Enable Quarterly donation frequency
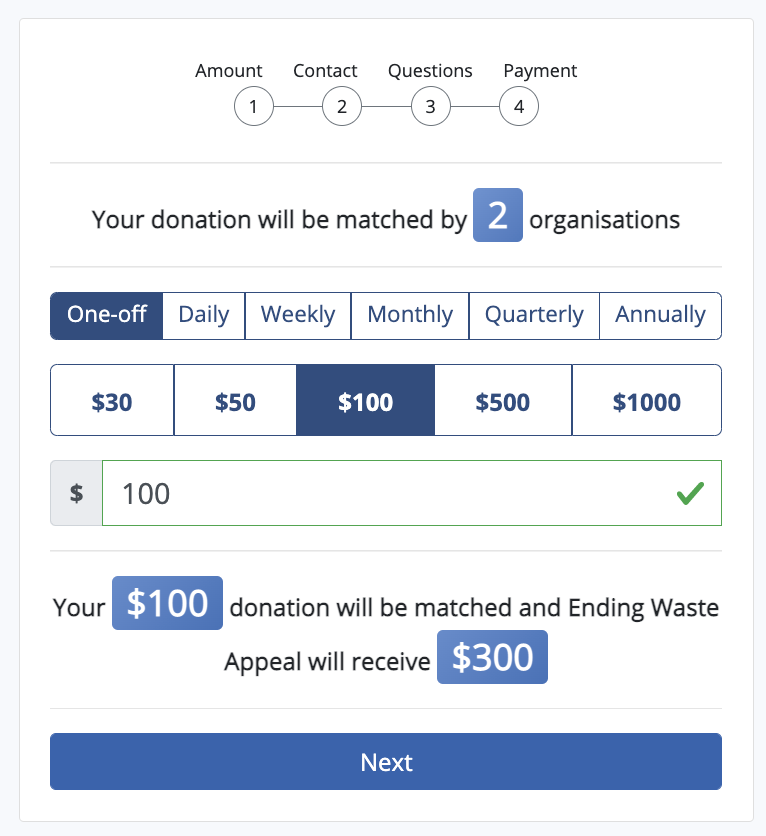Viewport: 766px width, 836px height. (533, 315)
